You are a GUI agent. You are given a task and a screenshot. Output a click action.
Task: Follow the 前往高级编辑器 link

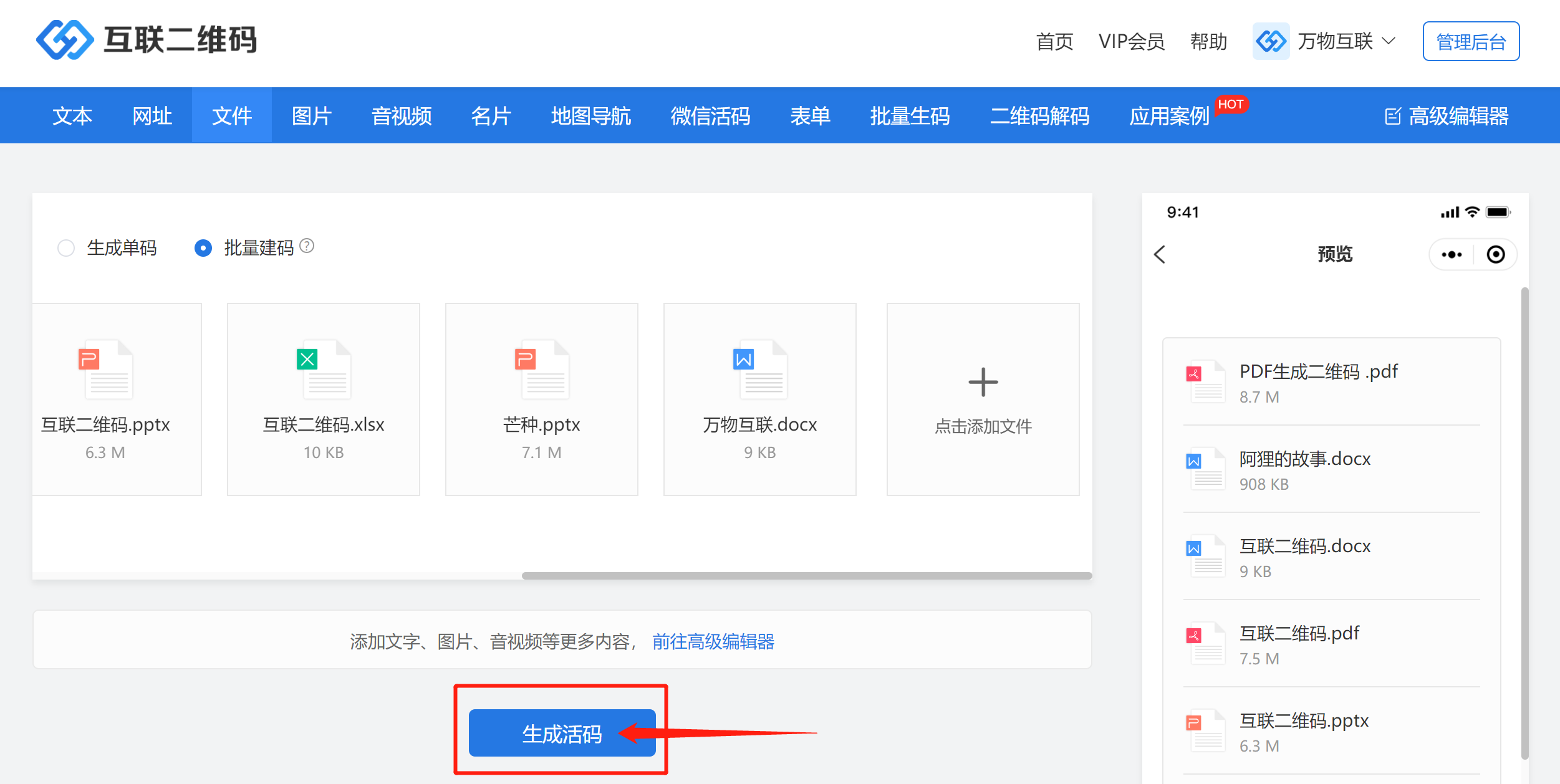coord(713,641)
